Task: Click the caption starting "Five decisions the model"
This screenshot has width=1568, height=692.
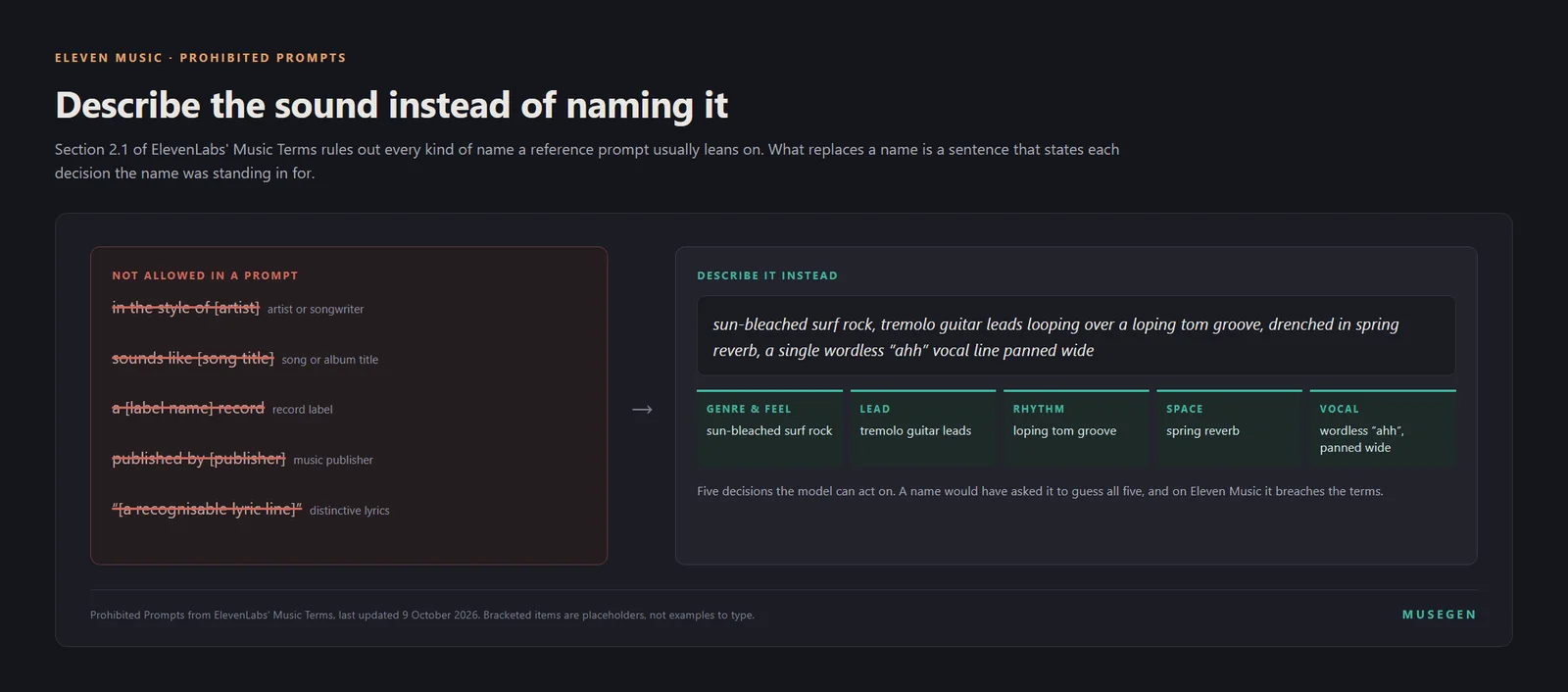Action: [1040, 491]
